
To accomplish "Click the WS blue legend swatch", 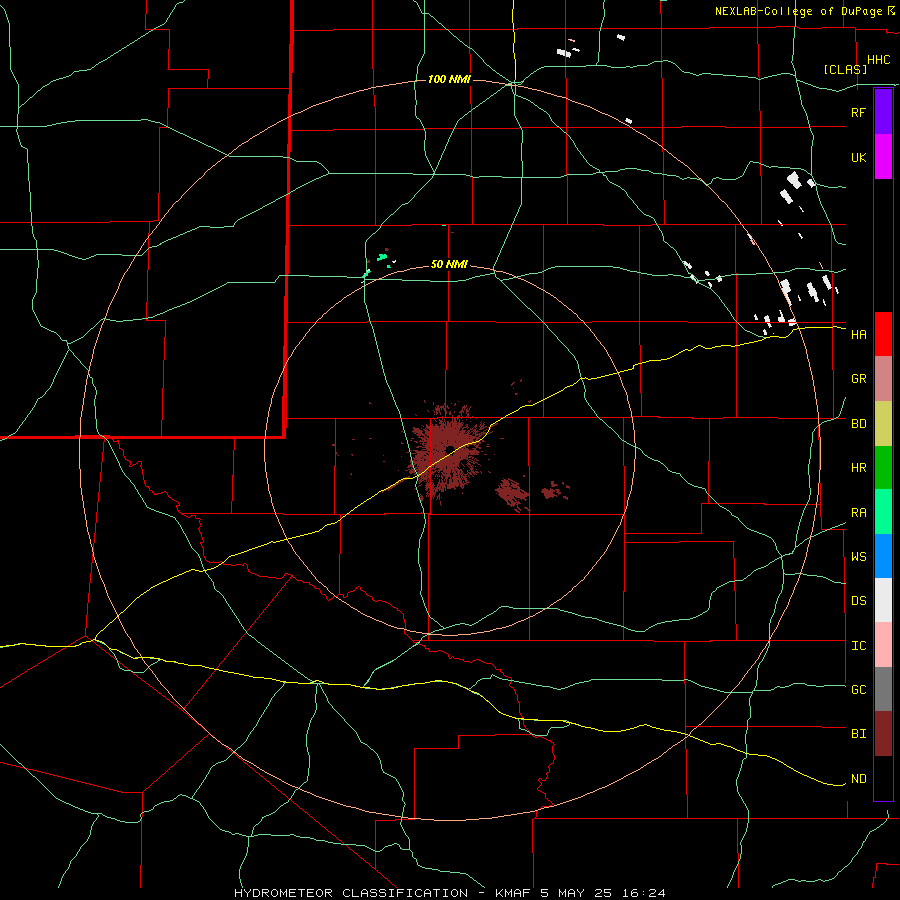I will [883, 556].
